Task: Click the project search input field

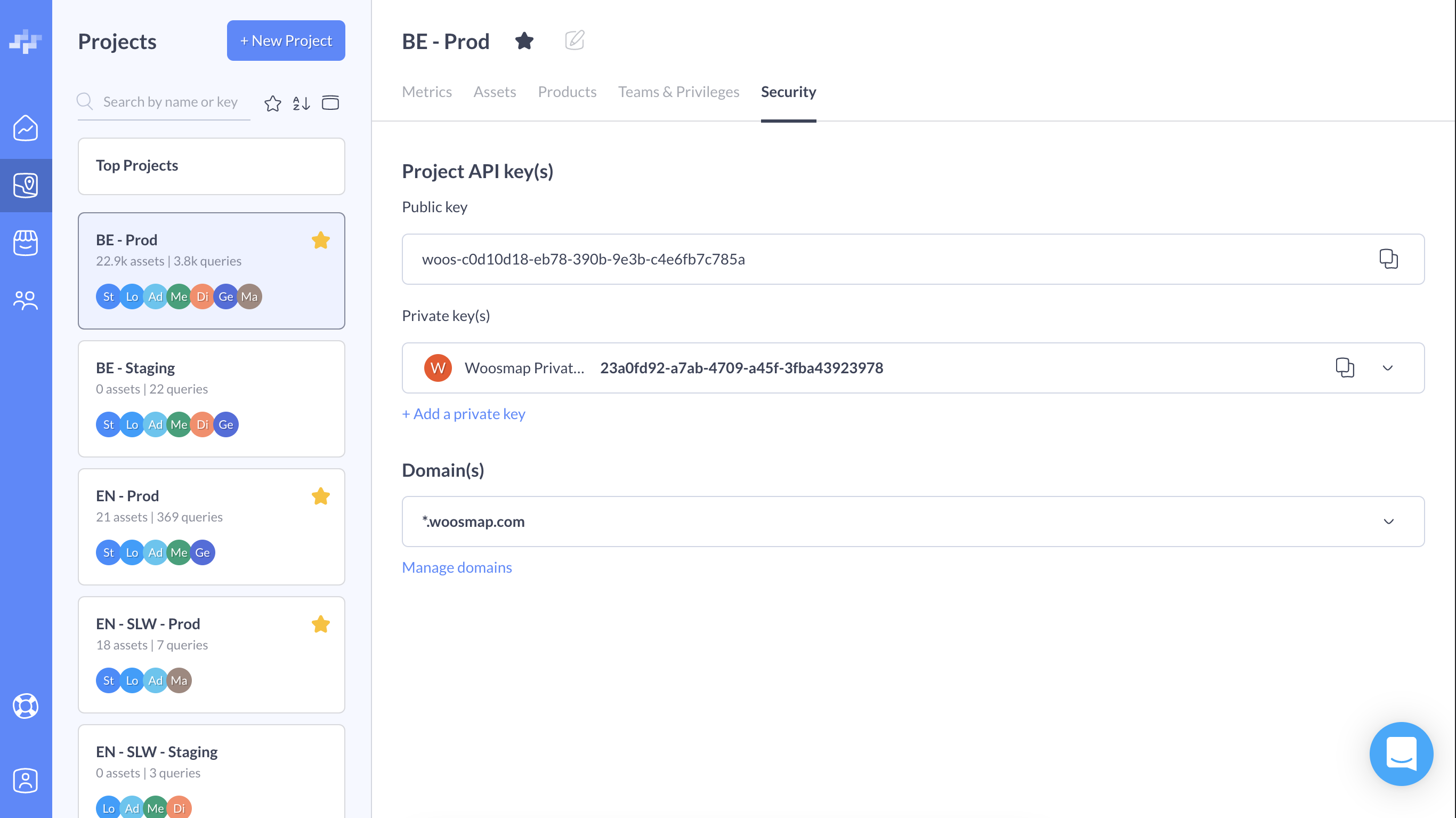Action: (169, 102)
